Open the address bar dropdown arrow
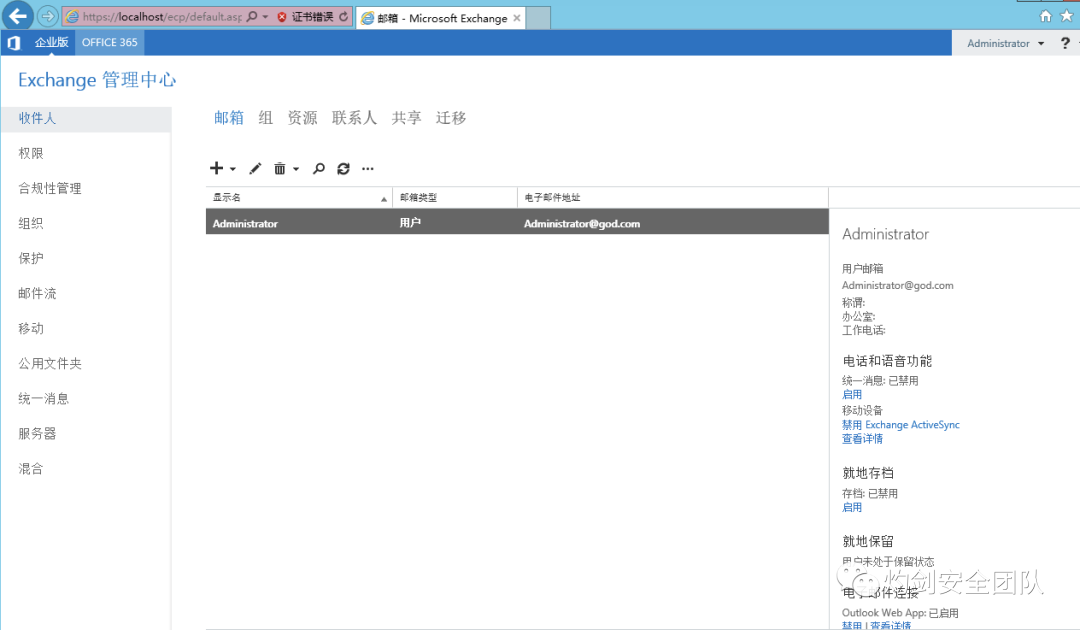The height and width of the screenshot is (630, 1080). [265, 17]
